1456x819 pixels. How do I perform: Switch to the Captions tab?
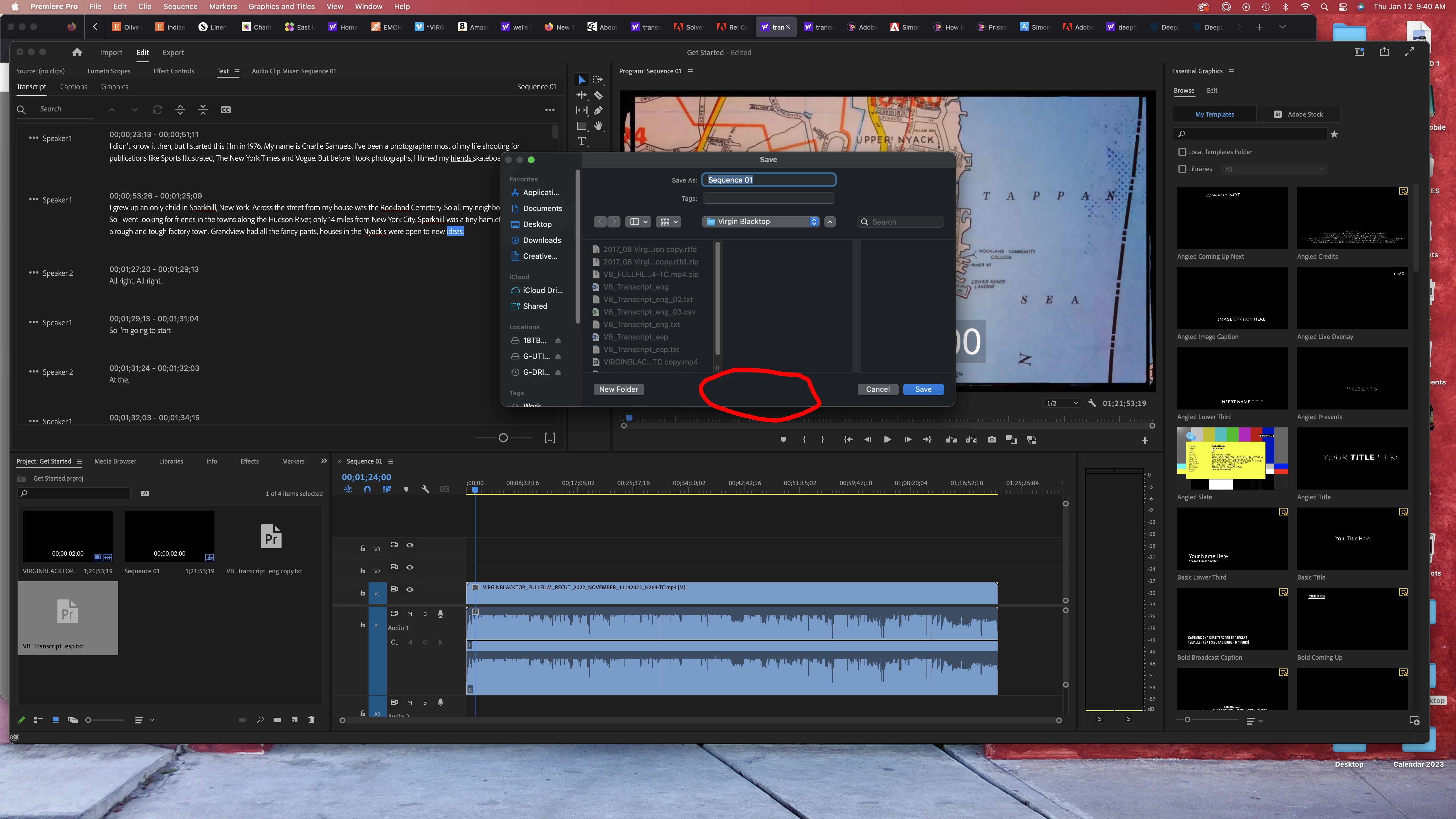click(73, 86)
